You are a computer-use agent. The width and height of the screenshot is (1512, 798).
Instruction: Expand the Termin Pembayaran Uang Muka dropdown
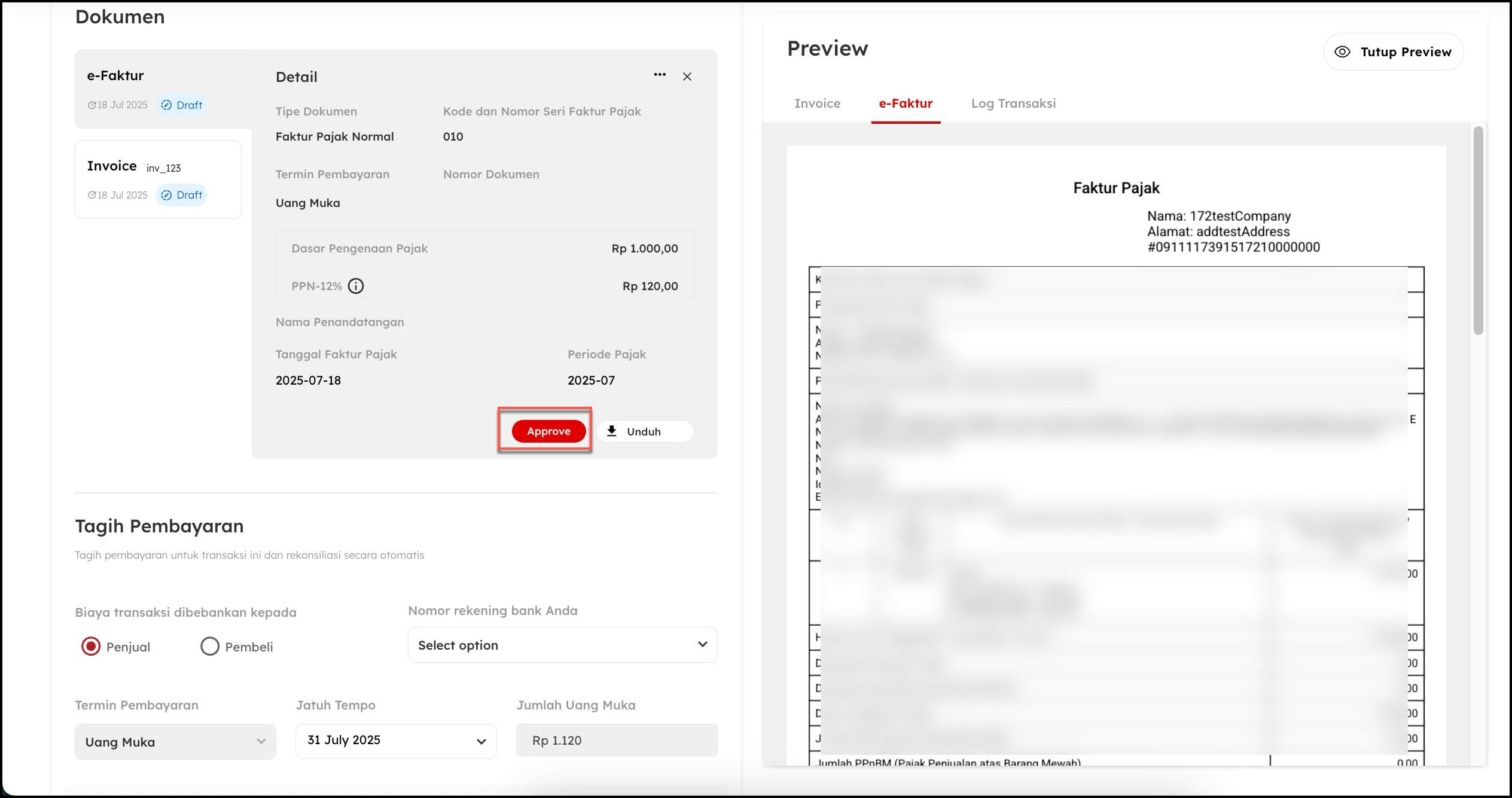tap(175, 742)
